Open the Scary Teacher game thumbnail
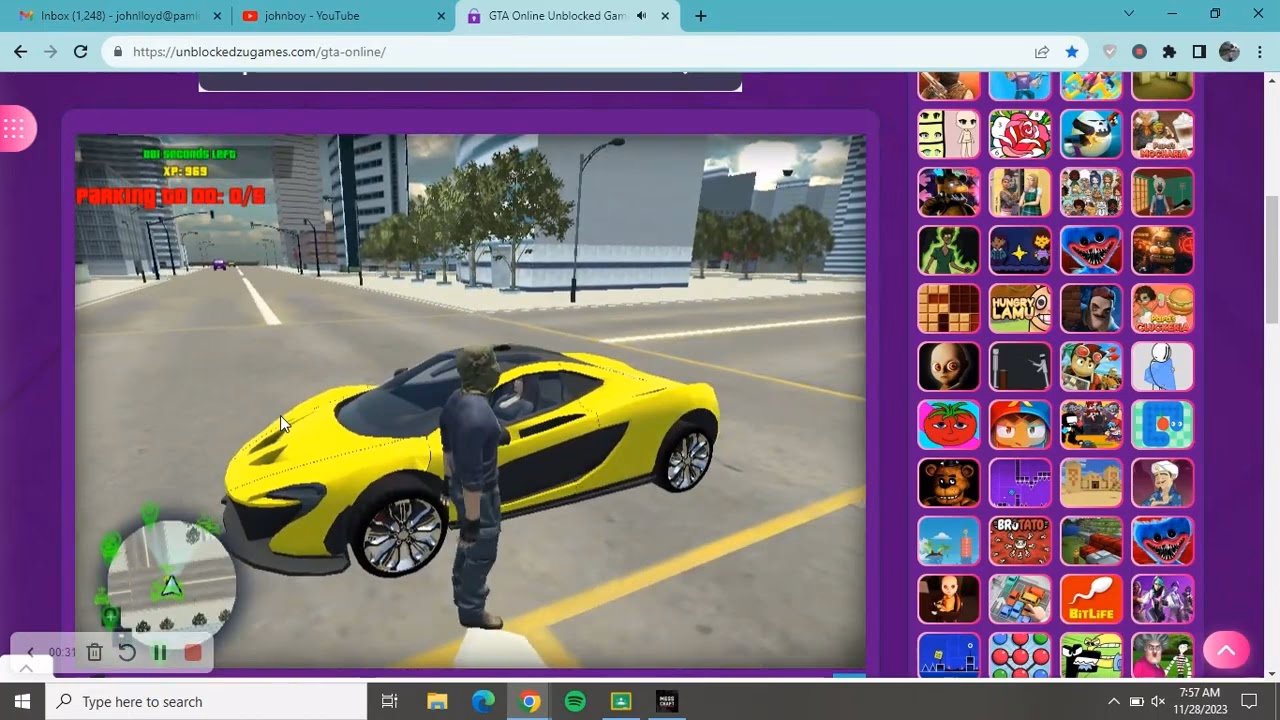This screenshot has width=1280, height=720. tap(1163, 655)
